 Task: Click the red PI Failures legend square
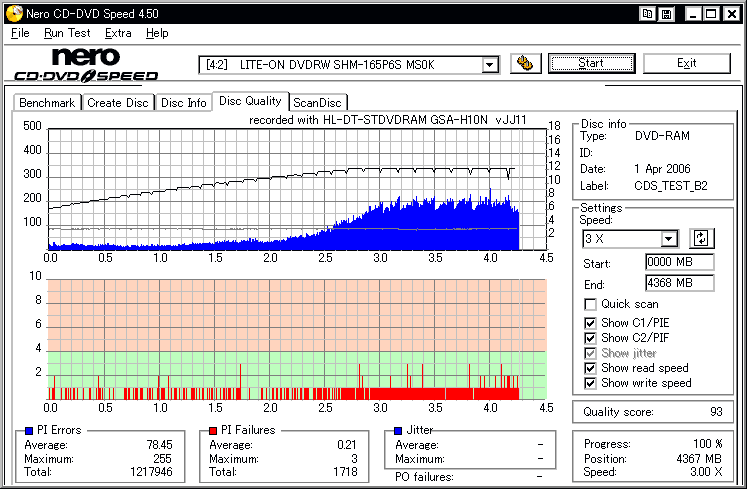tap(213, 430)
